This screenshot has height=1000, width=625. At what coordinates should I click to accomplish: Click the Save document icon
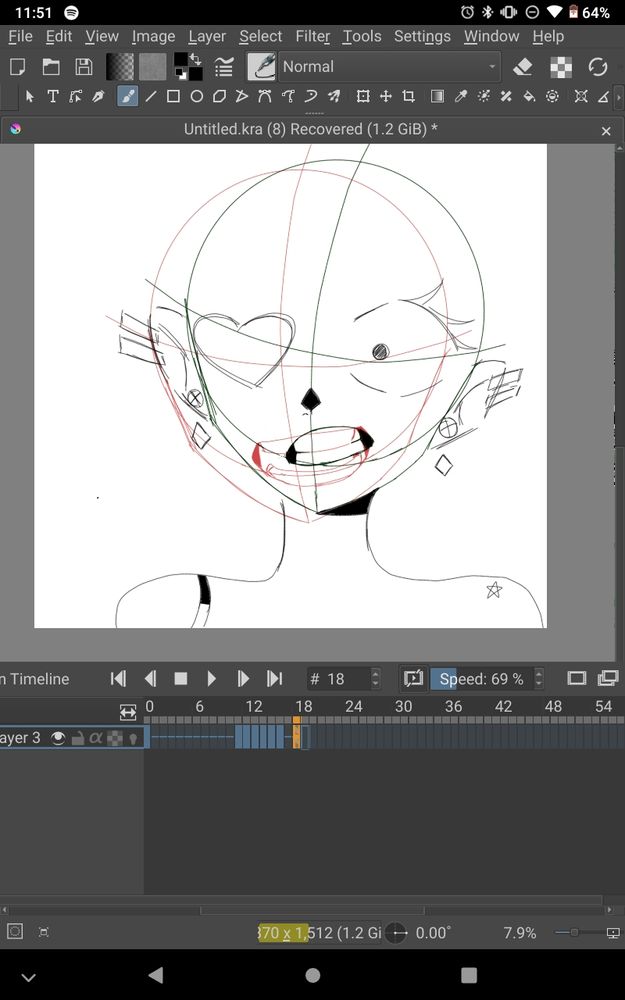[x=84, y=67]
